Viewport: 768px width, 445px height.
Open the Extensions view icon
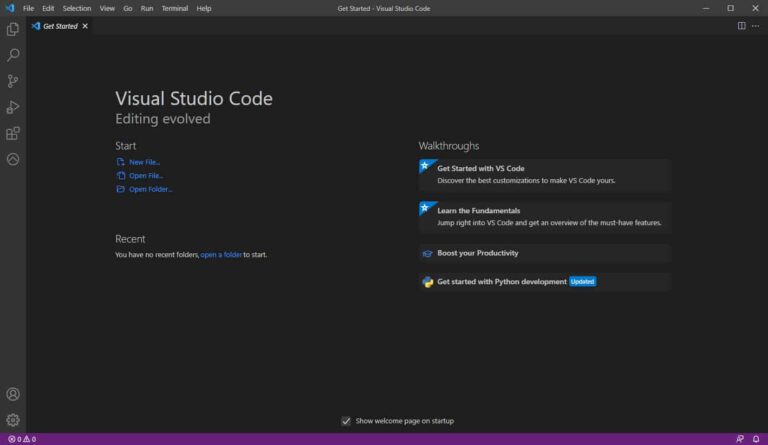point(13,133)
